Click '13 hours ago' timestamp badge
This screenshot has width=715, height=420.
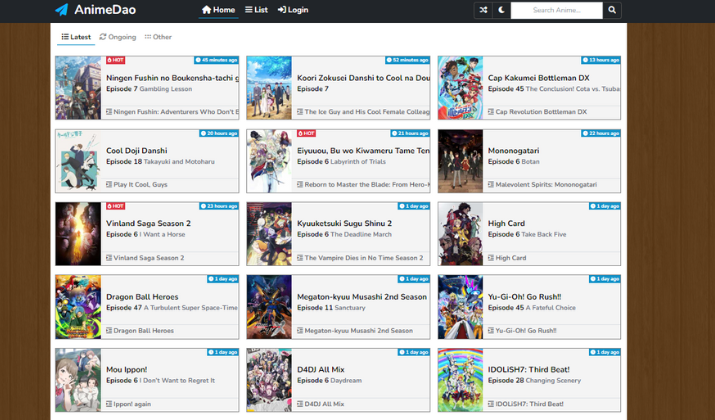pos(601,60)
